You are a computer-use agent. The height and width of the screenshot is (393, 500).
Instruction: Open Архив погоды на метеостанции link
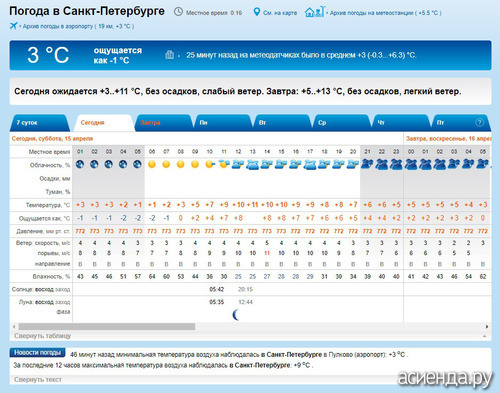pos(385,13)
